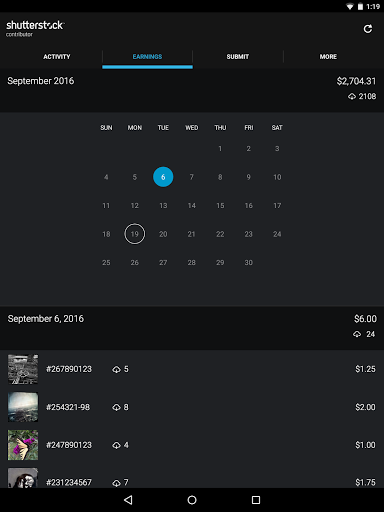The height and width of the screenshot is (512, 384).
Task: Select the Earnings tab
Action: [147, 57]
